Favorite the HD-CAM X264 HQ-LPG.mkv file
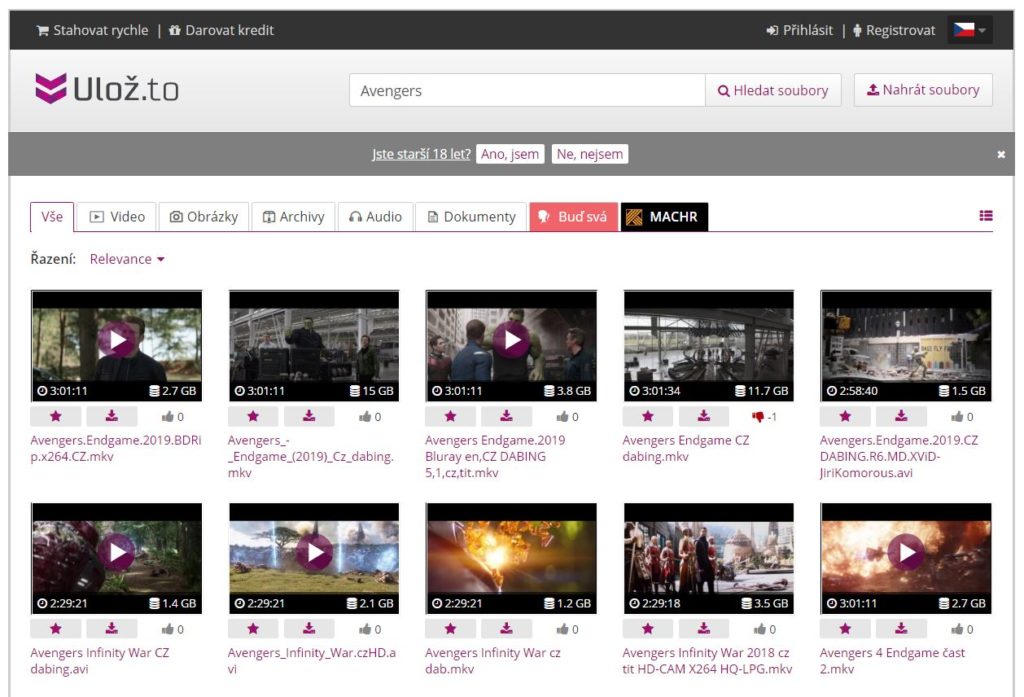This screenshot has width=1024, height=697. coord(648,628)
